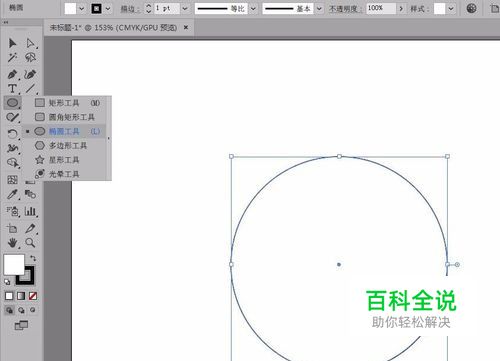Screen dimensions: 500x361
Task: Swap fill and stroke colors
Action: [x=33, y=258]
